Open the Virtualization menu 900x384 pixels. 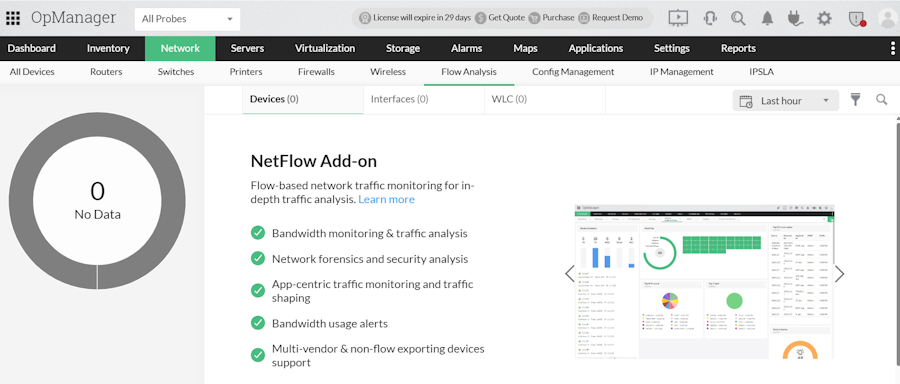[x=325, y=48]
